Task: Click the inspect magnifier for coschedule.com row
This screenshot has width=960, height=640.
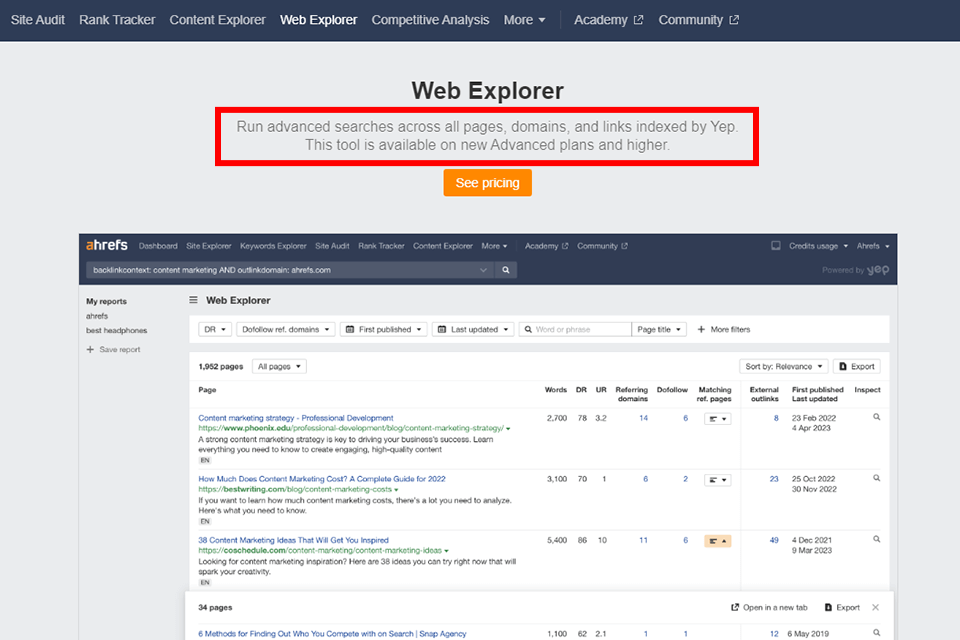Action: click(876, 540)
